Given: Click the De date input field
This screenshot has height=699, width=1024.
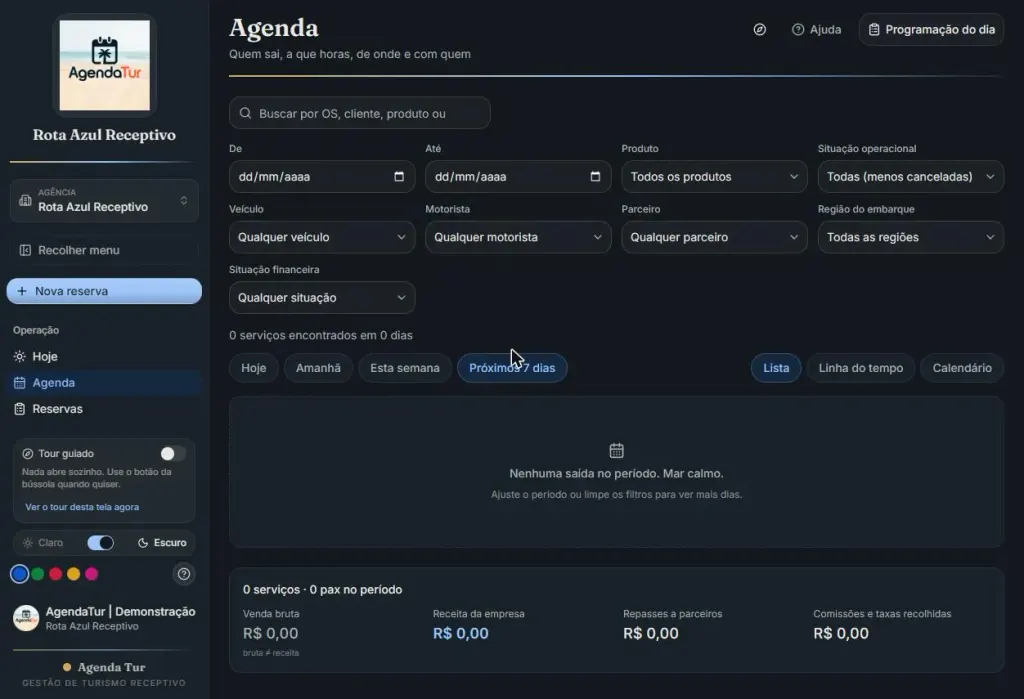Looking at the screenshot, I should click(x=322, y=176).
